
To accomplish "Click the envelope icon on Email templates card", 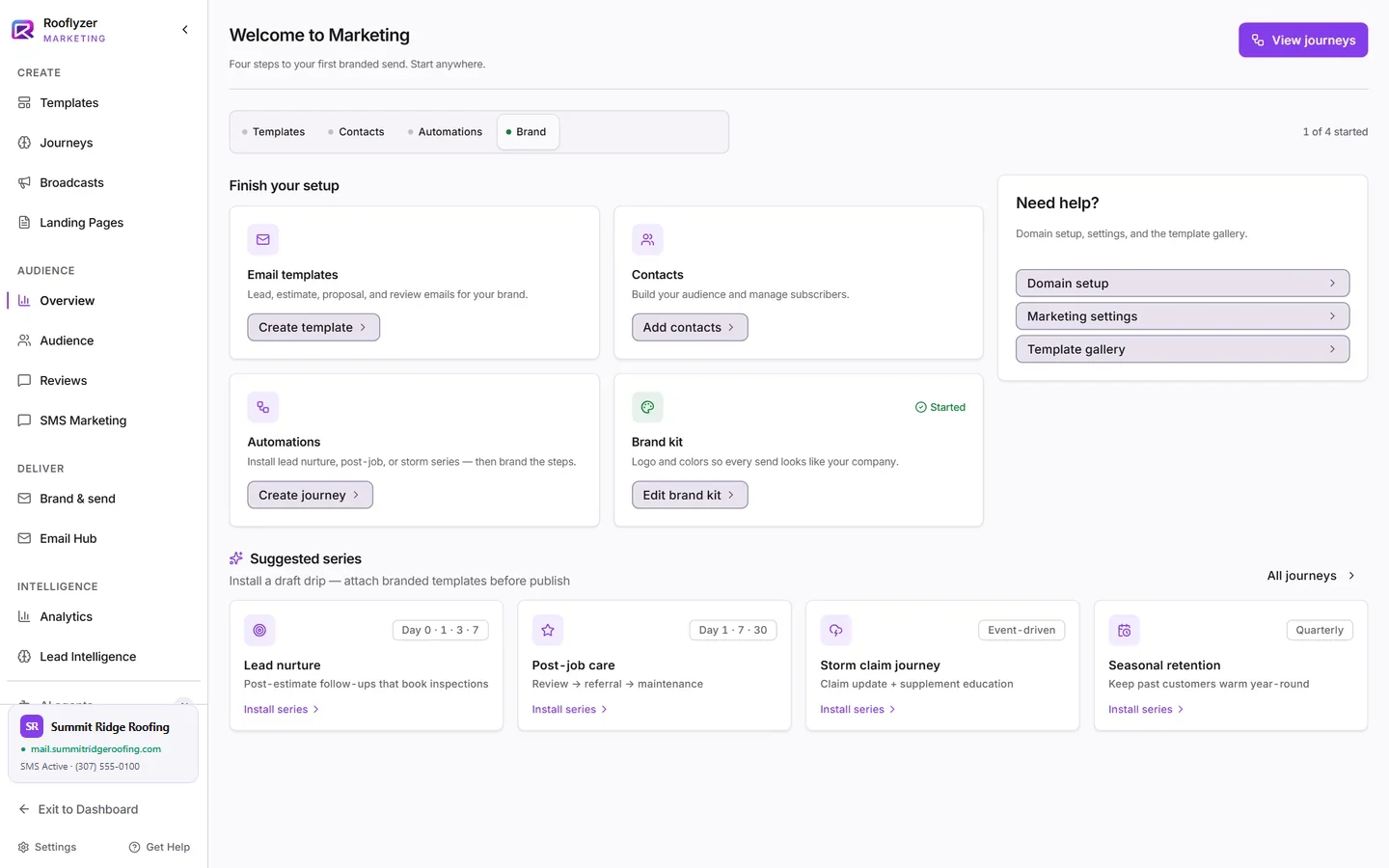I will [263, 239].
